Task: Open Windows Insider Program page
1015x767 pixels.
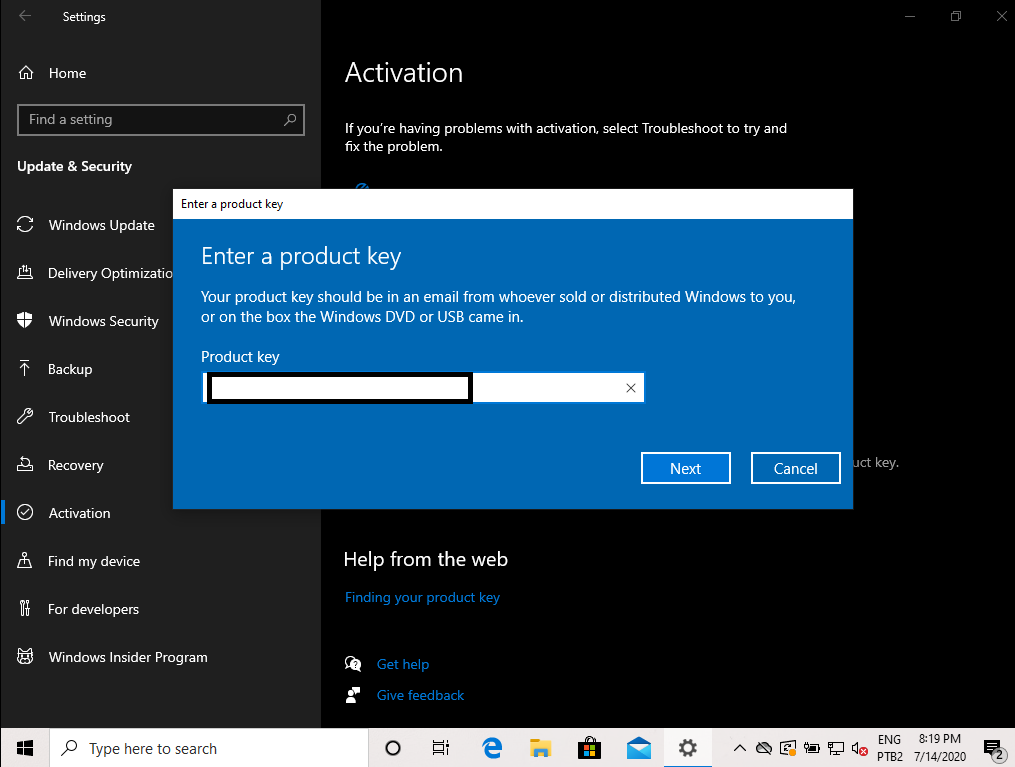Action: pos(128,657)
